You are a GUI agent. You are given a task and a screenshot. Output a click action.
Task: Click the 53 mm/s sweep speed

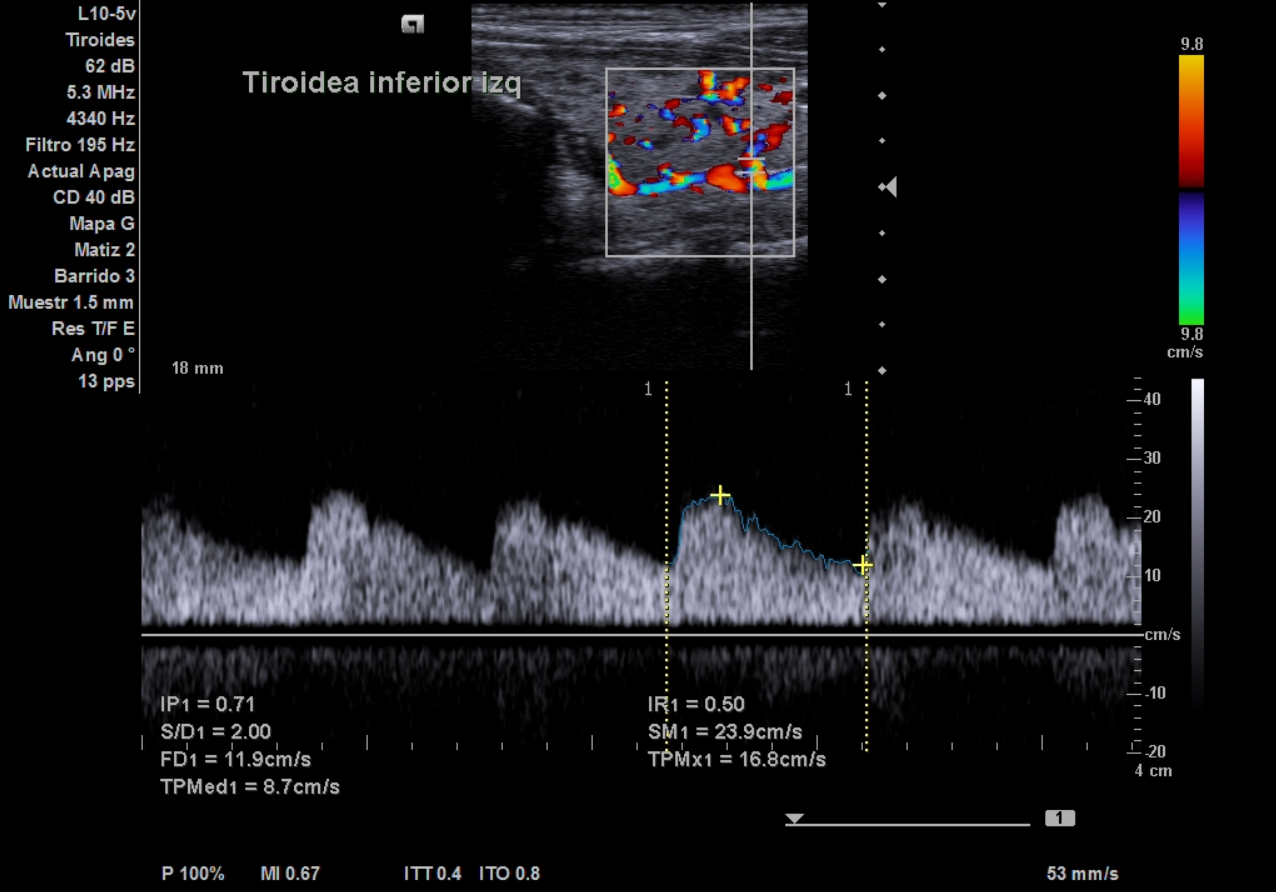pos(1082,874)
